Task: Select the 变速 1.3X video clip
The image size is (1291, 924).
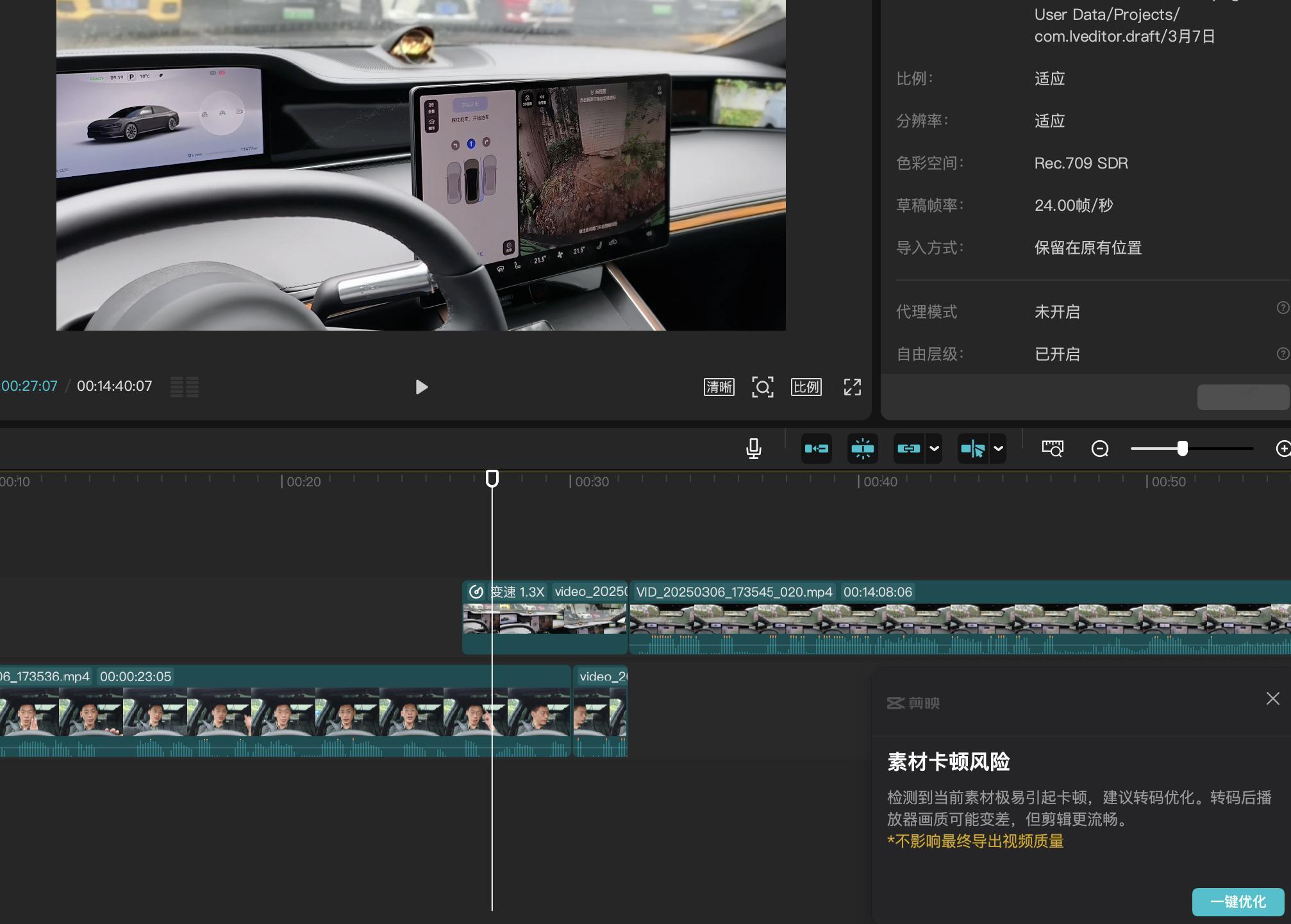Action: coord(545,618)
